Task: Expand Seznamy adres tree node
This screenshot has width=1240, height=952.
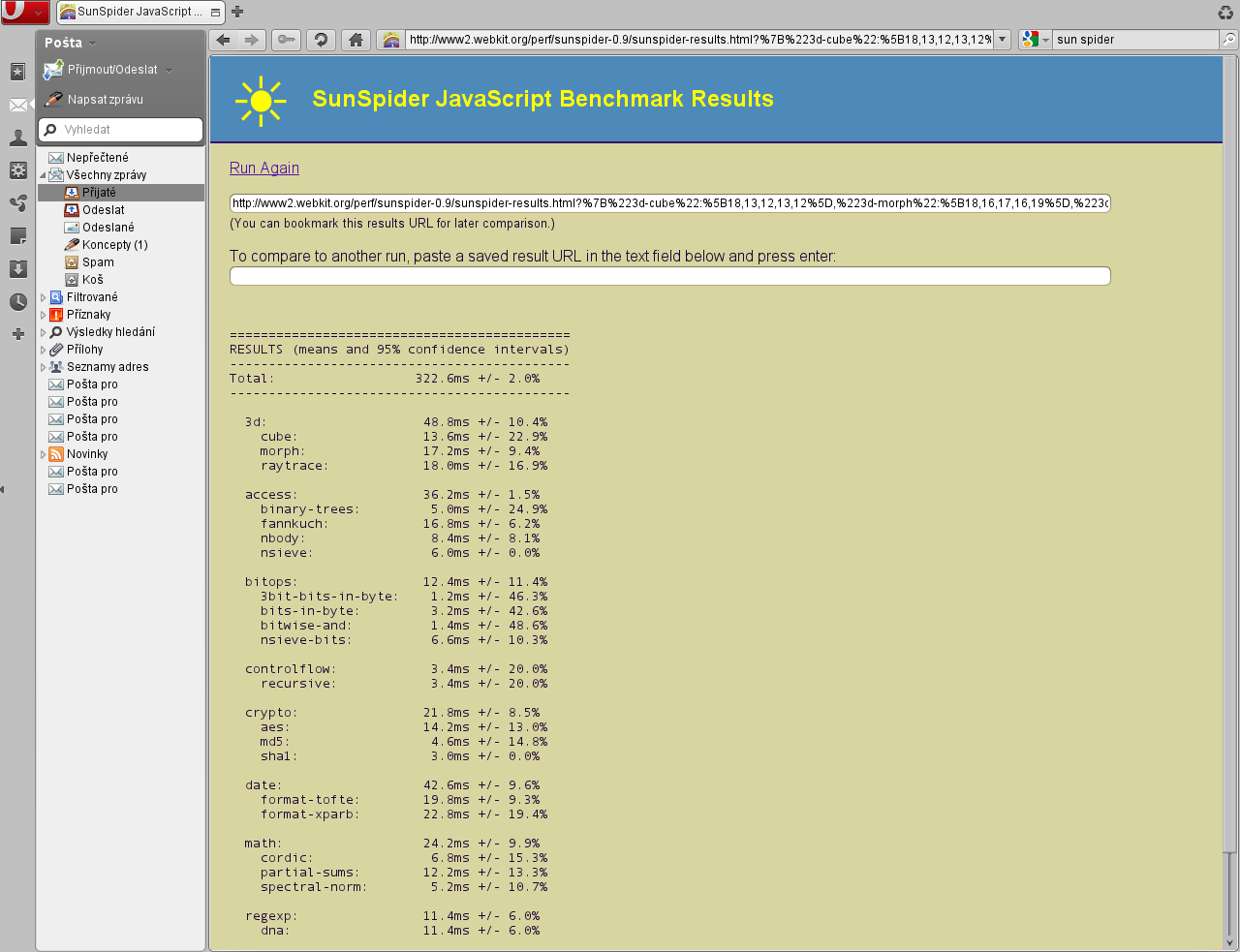Action: (43, 367)
